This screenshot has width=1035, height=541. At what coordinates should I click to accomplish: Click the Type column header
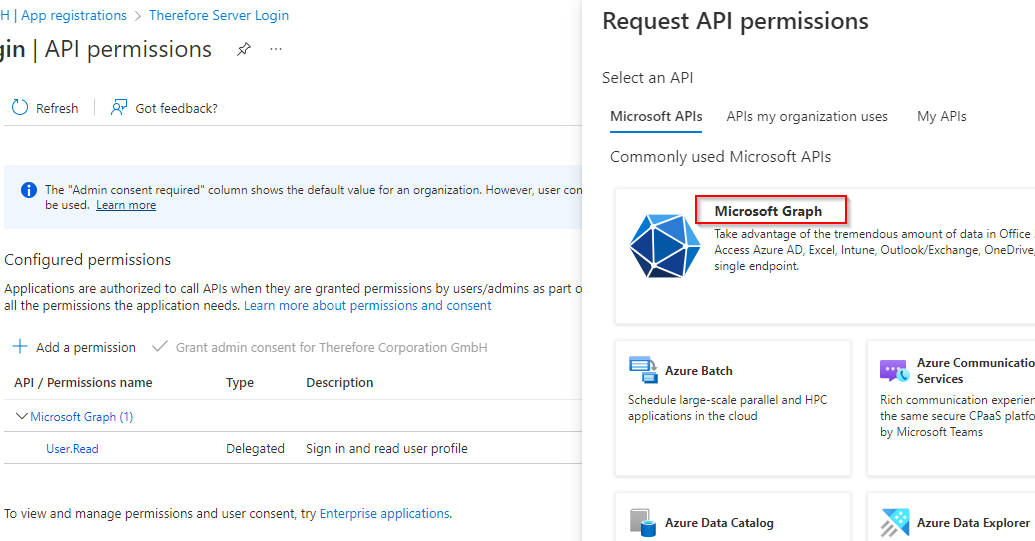[240, 383]
